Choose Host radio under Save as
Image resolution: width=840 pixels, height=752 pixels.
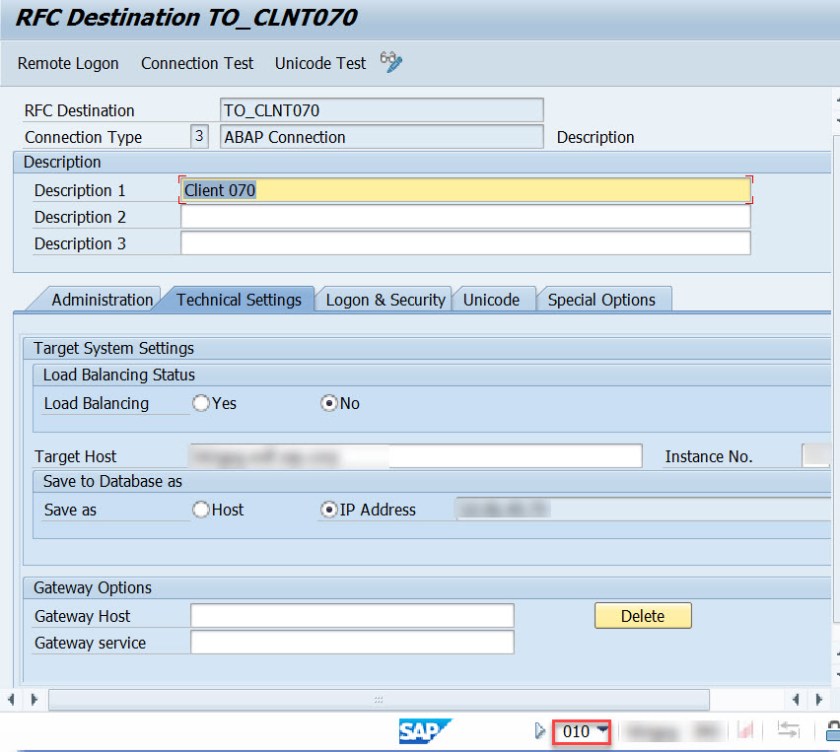(x=201, y=510)
